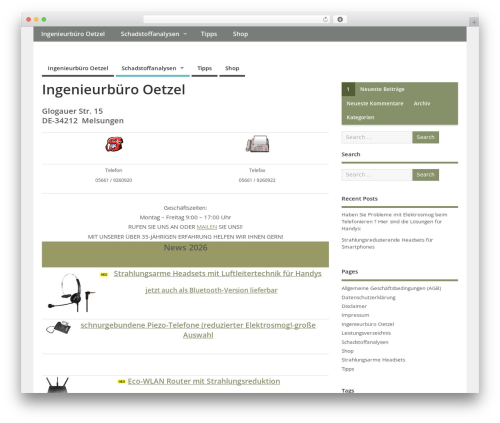Click the fax machine icon

tap(257, 144)
